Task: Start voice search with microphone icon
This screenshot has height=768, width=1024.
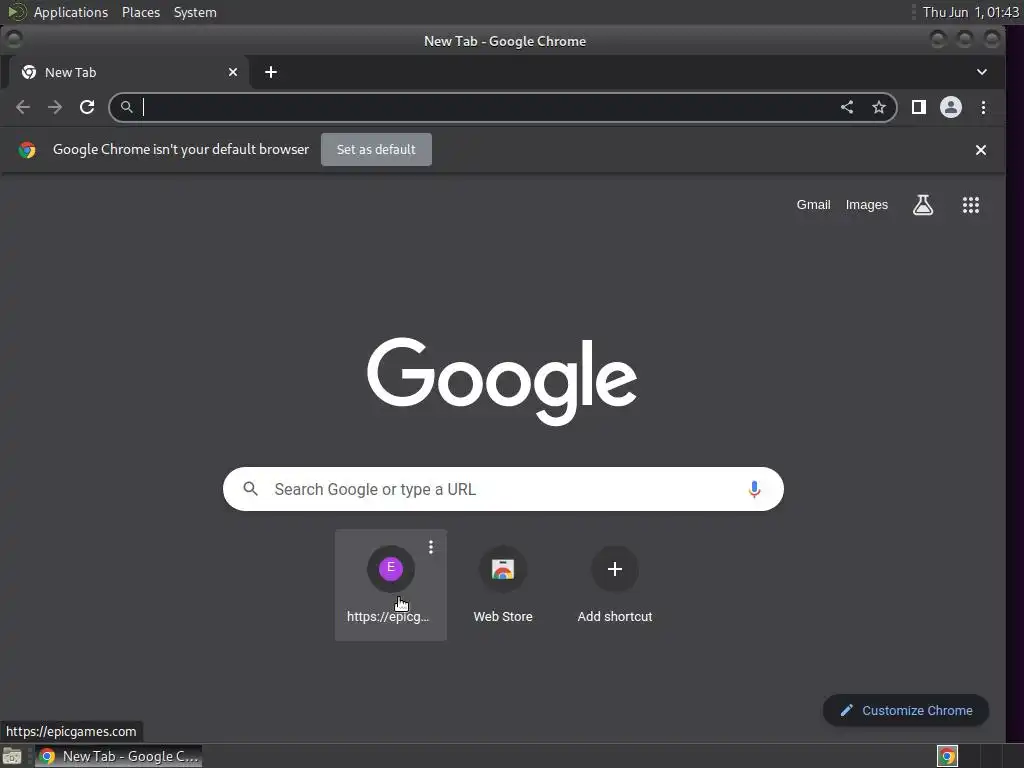Action: [754, 489]
